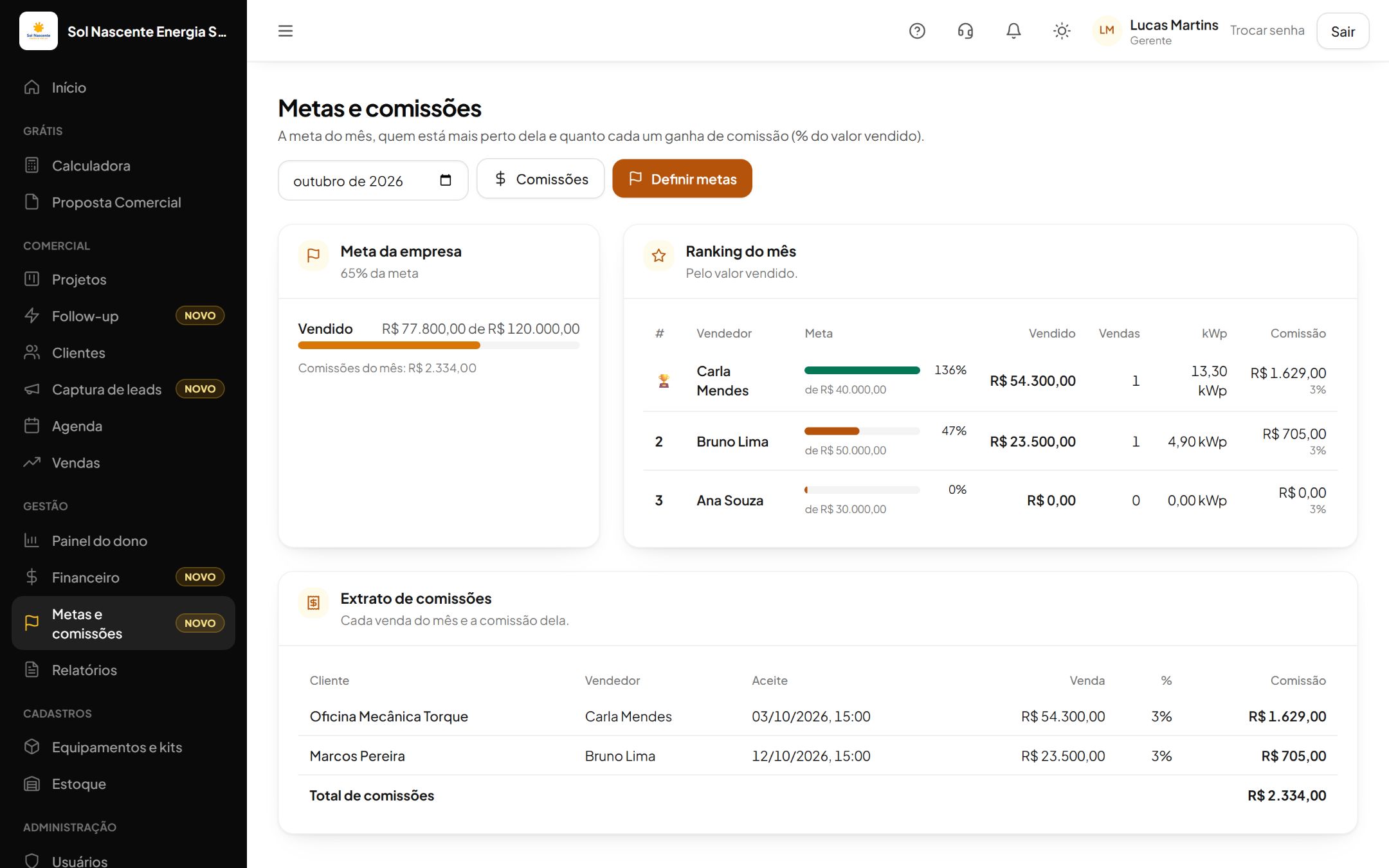Click company Vendido progress bar
The width and height of the screenshot is (1389, 868).
[439, 346]
